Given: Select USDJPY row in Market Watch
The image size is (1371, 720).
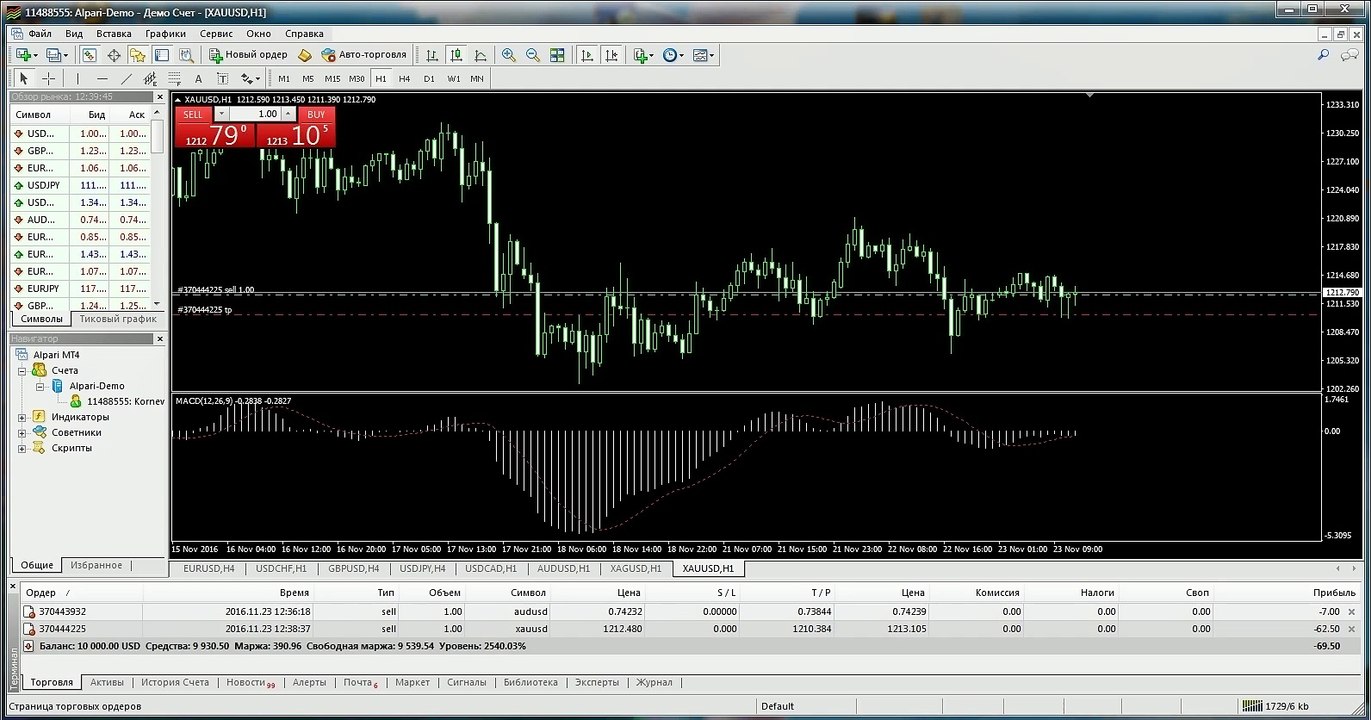Looking at the screenshot, I should tap(80, 185).
